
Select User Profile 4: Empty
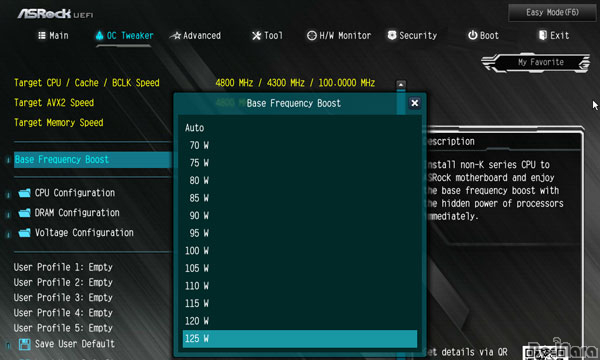(x=63, y=313)
